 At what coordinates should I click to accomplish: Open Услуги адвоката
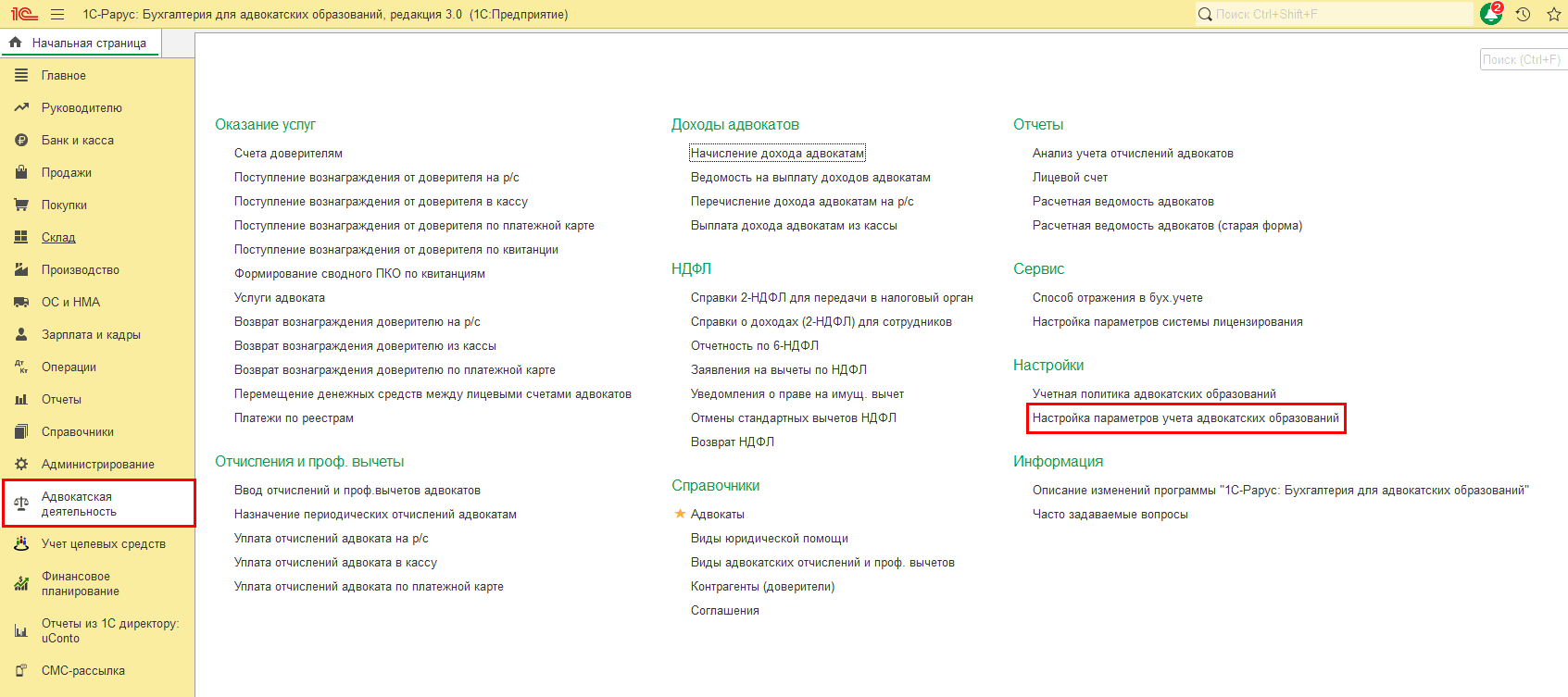(x=280, y=297)
